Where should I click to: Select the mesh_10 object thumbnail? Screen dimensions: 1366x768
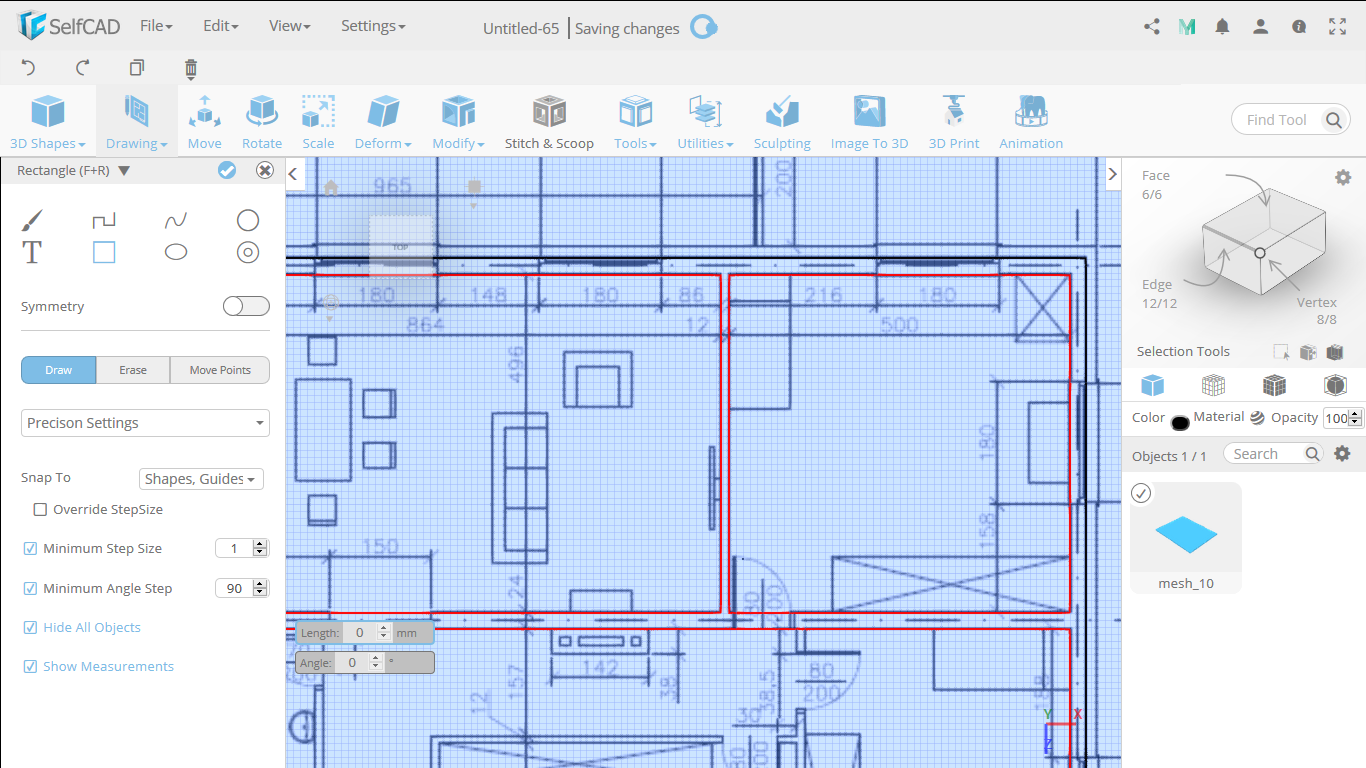point(1186,537)
